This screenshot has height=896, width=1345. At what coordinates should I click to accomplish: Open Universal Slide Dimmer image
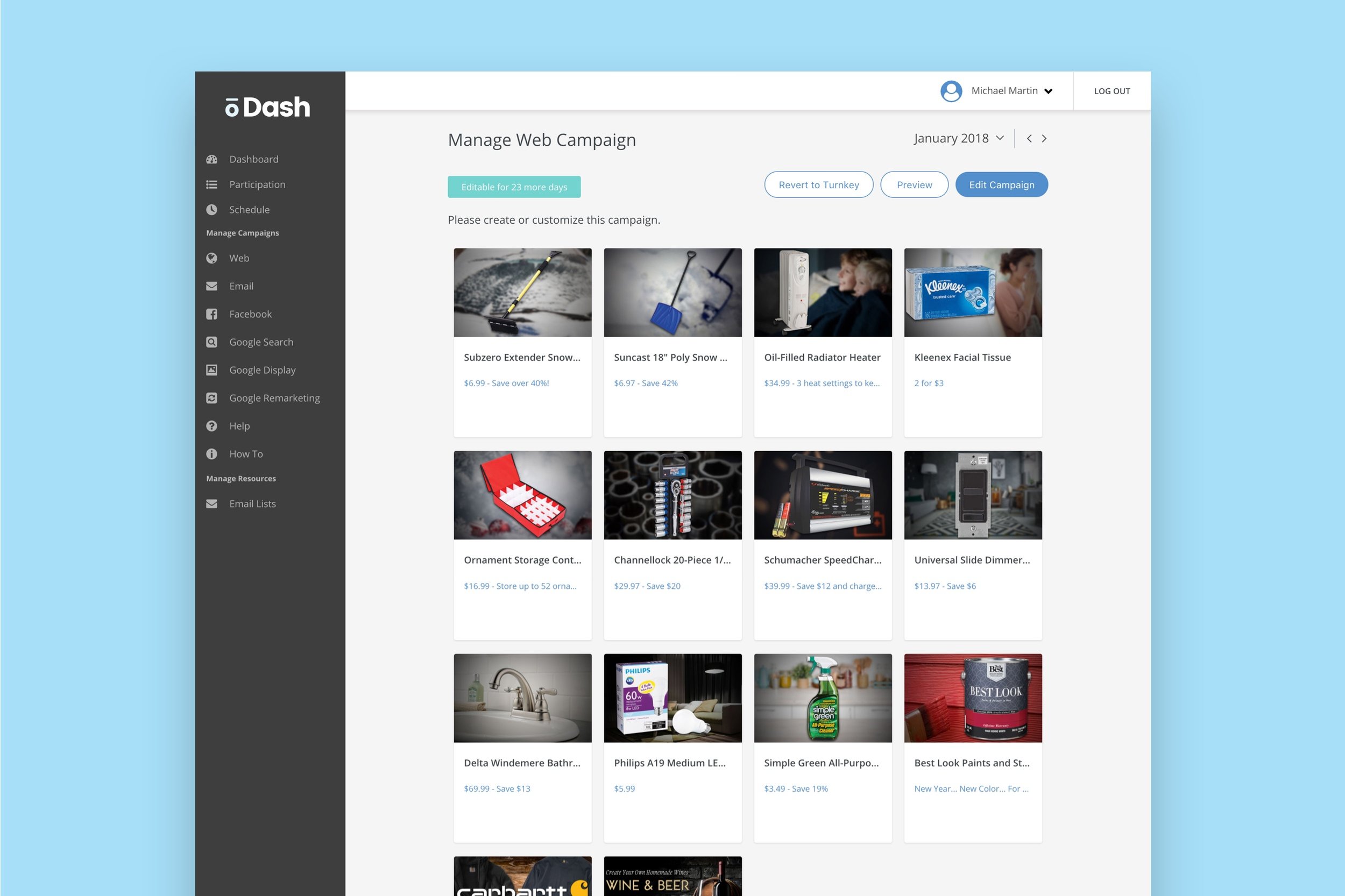point(973,495)
